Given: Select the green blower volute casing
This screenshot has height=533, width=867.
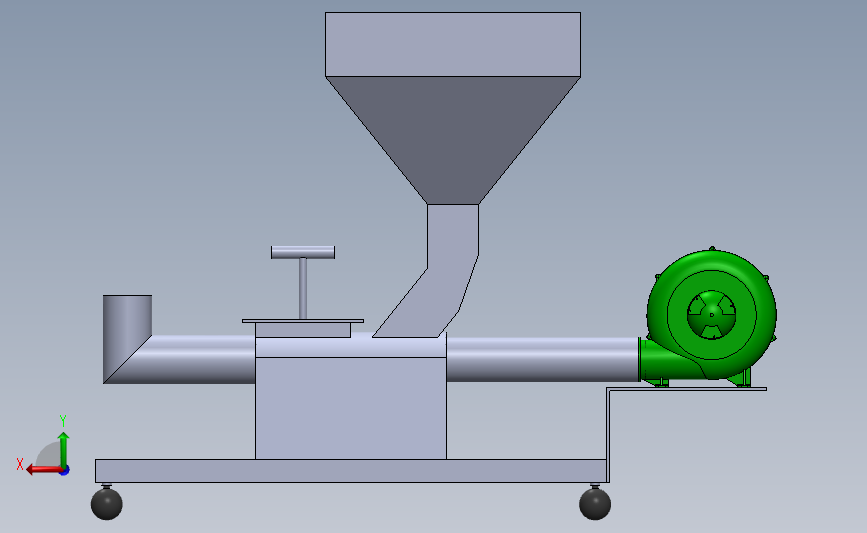Looking at the screenshot, I should 712,314.
